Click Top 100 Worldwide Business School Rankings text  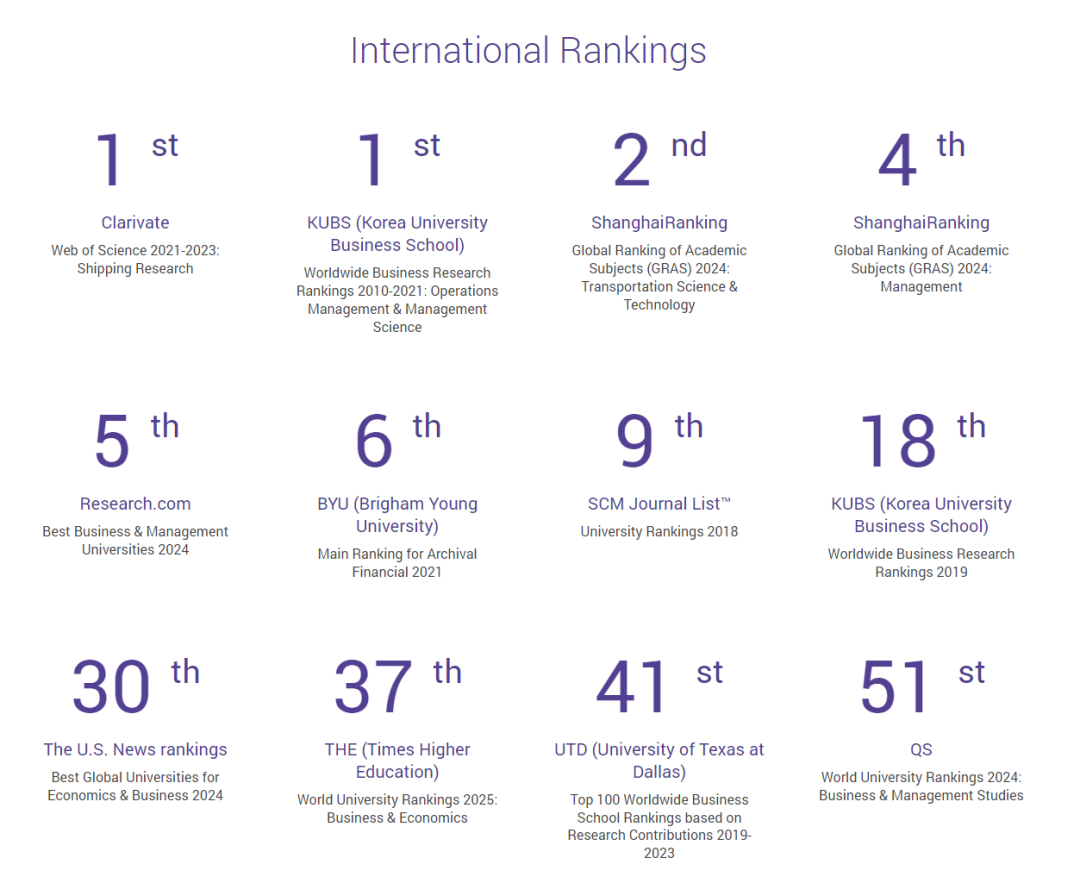659,826
